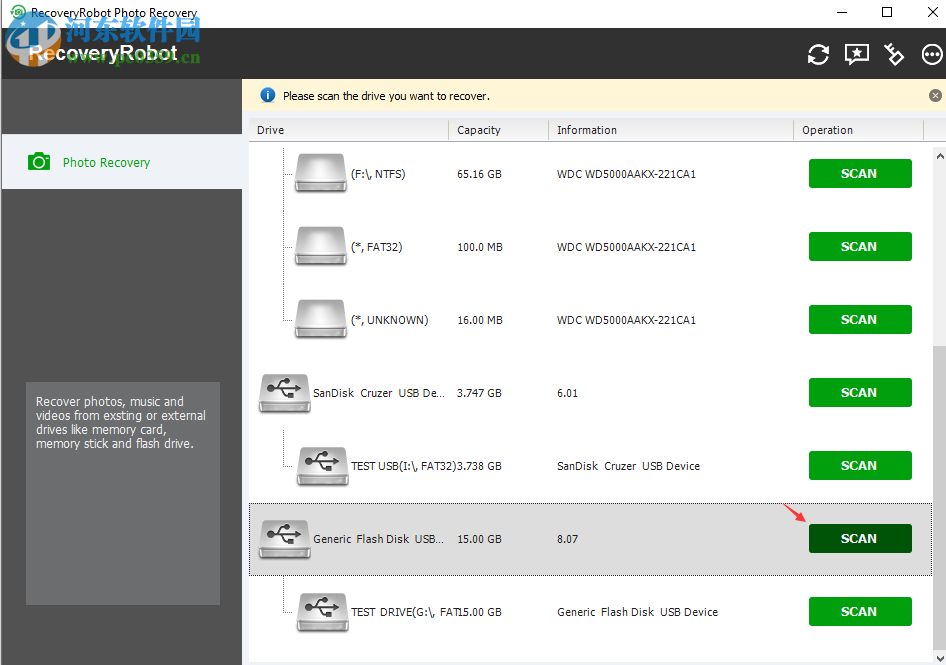Viewport: 946px width, 665px height.
Task: Click the RecoveryRobot app icon in title bar
Action: (19, 11)
